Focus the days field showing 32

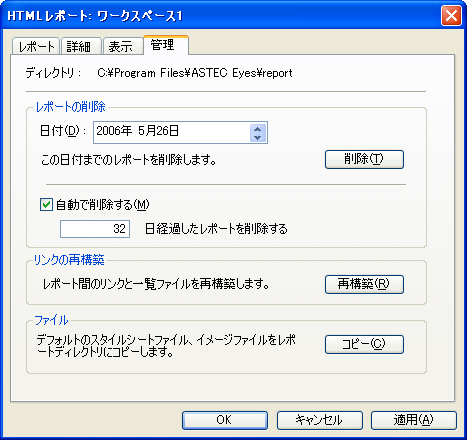click(x=95, y=229)
